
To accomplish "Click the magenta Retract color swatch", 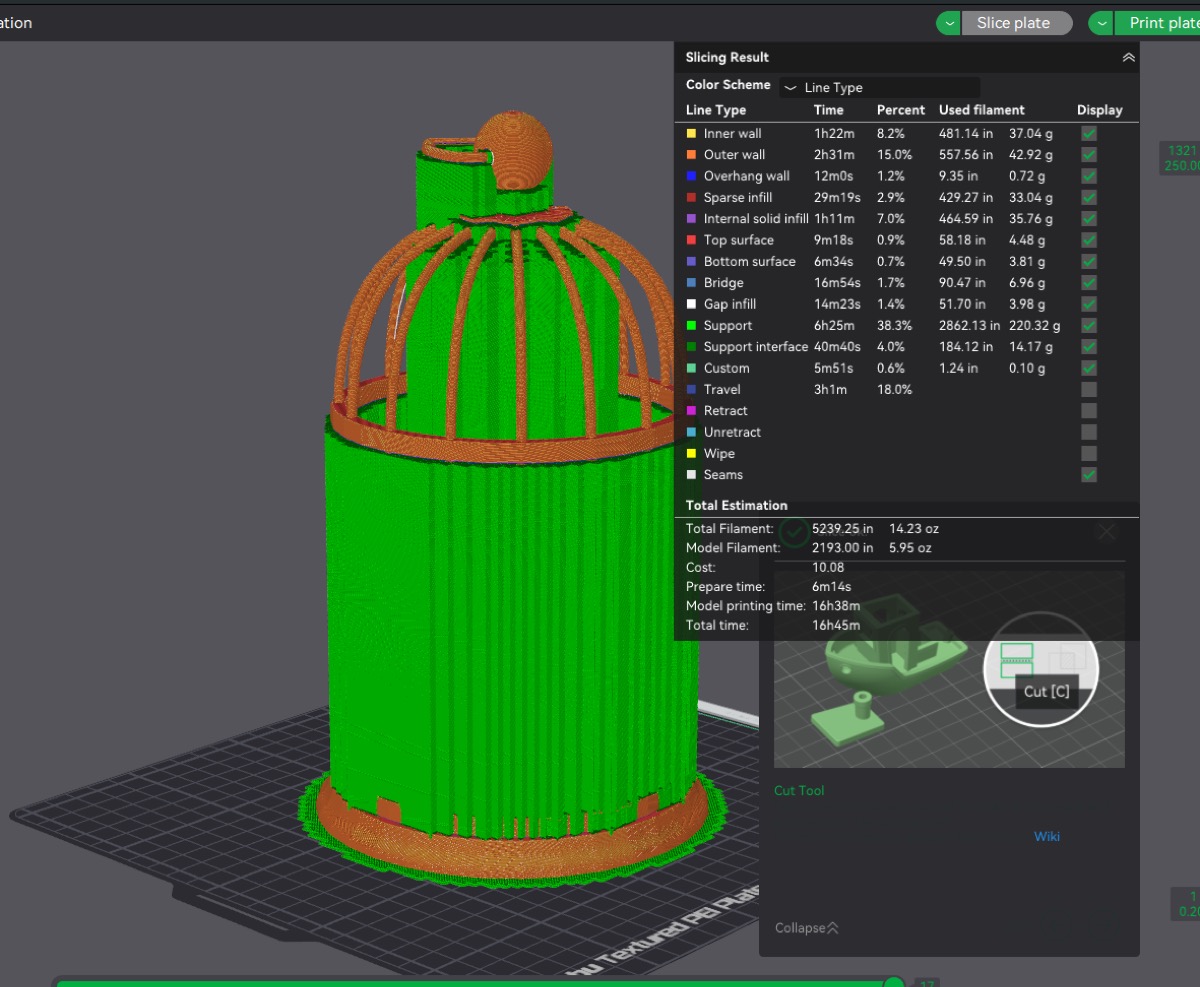I will pyautogui.click(x=691, y=411).
